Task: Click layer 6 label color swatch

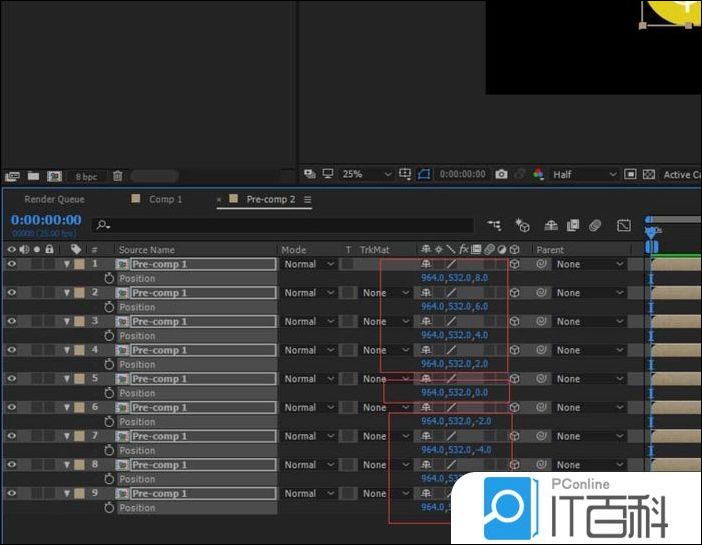Action: 79,408
